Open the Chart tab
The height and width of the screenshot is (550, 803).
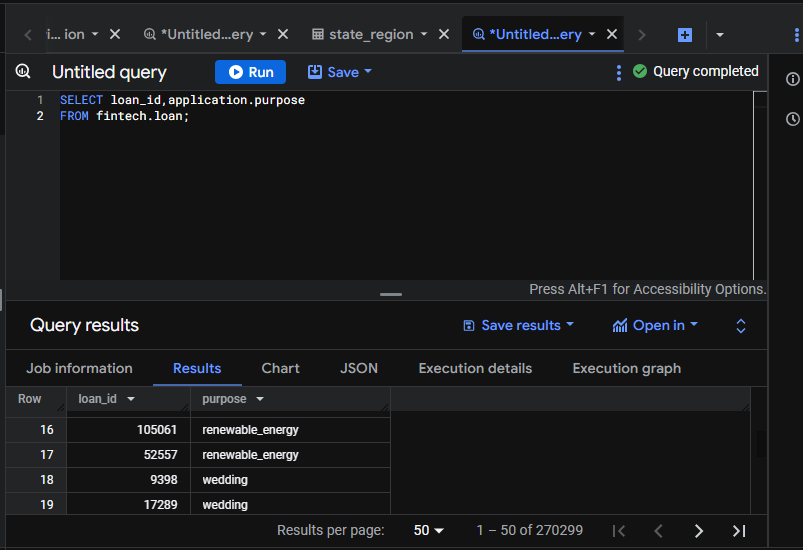click(x=280, y=368)
